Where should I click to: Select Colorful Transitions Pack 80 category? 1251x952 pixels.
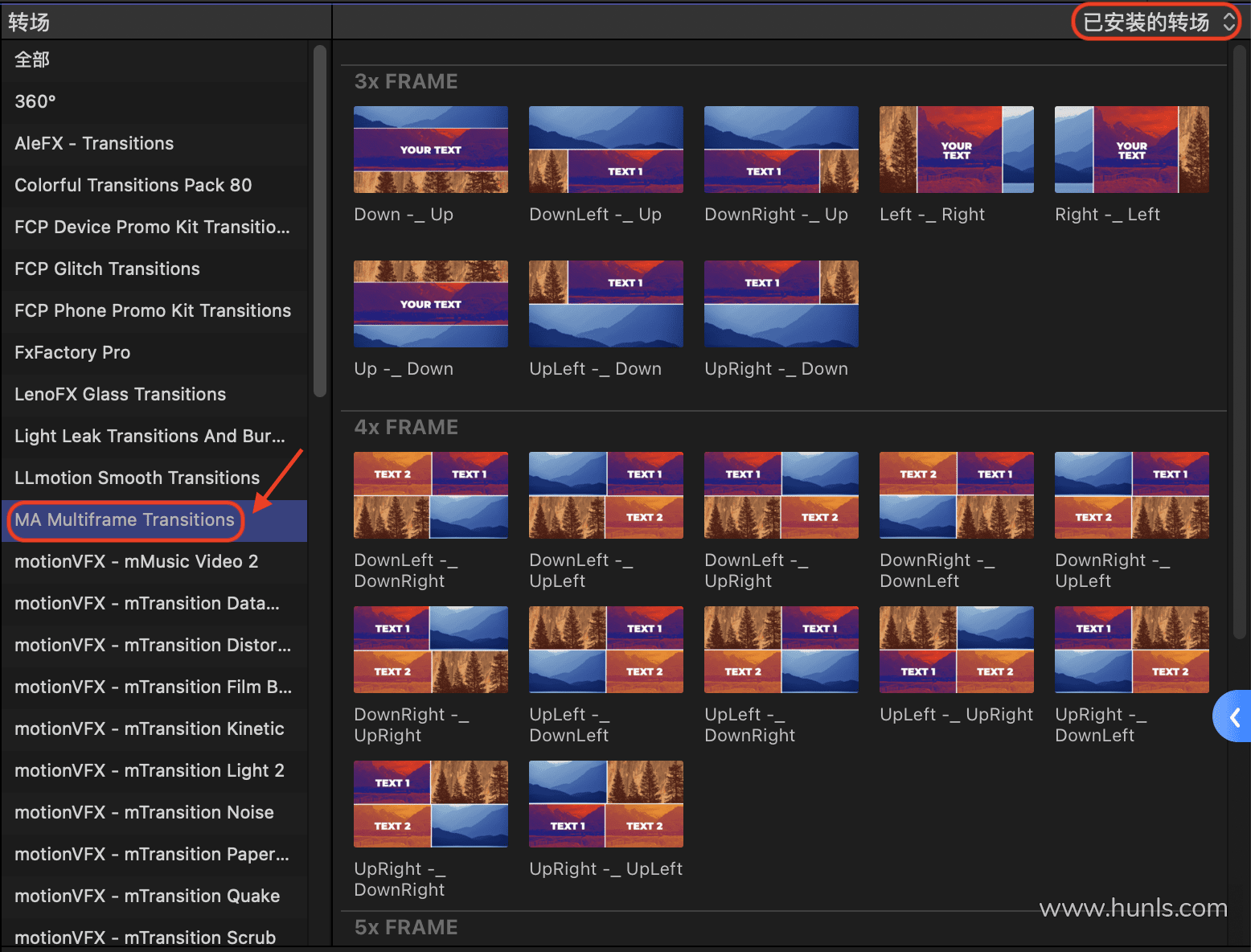click(x=133, y=185)
